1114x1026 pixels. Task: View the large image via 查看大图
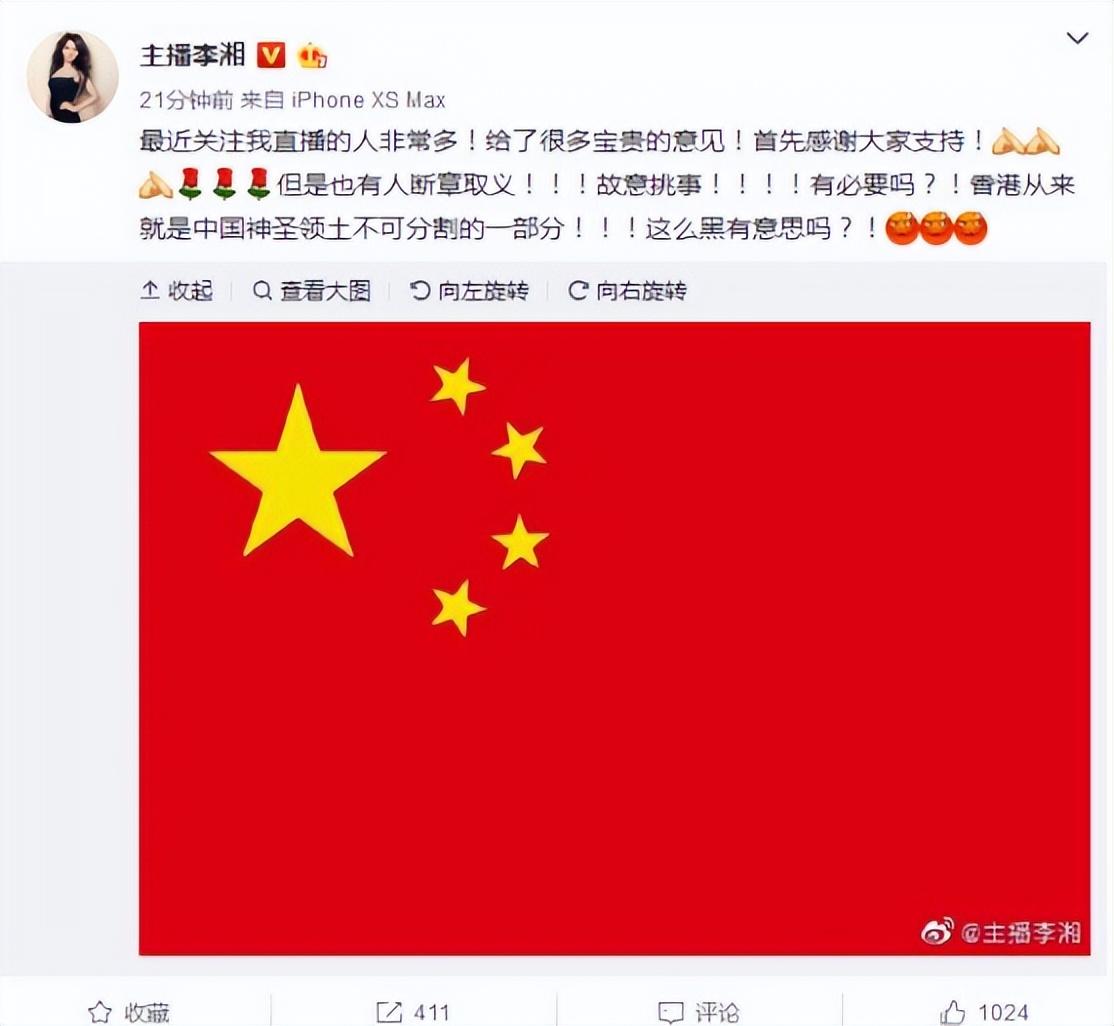312,291
